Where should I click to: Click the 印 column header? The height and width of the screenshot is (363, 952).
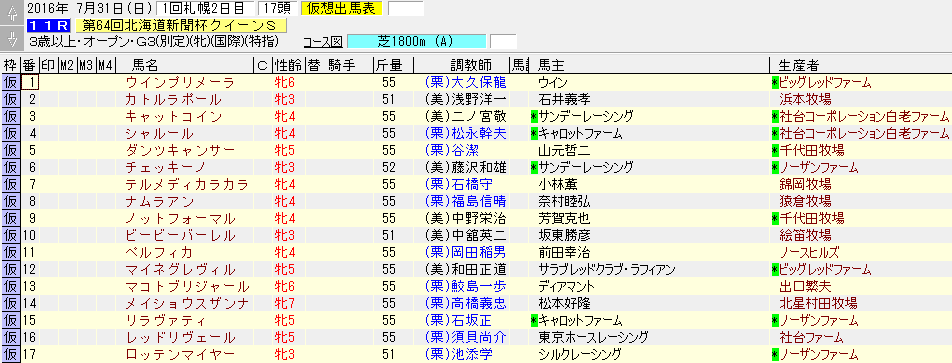tap(49, 66)
